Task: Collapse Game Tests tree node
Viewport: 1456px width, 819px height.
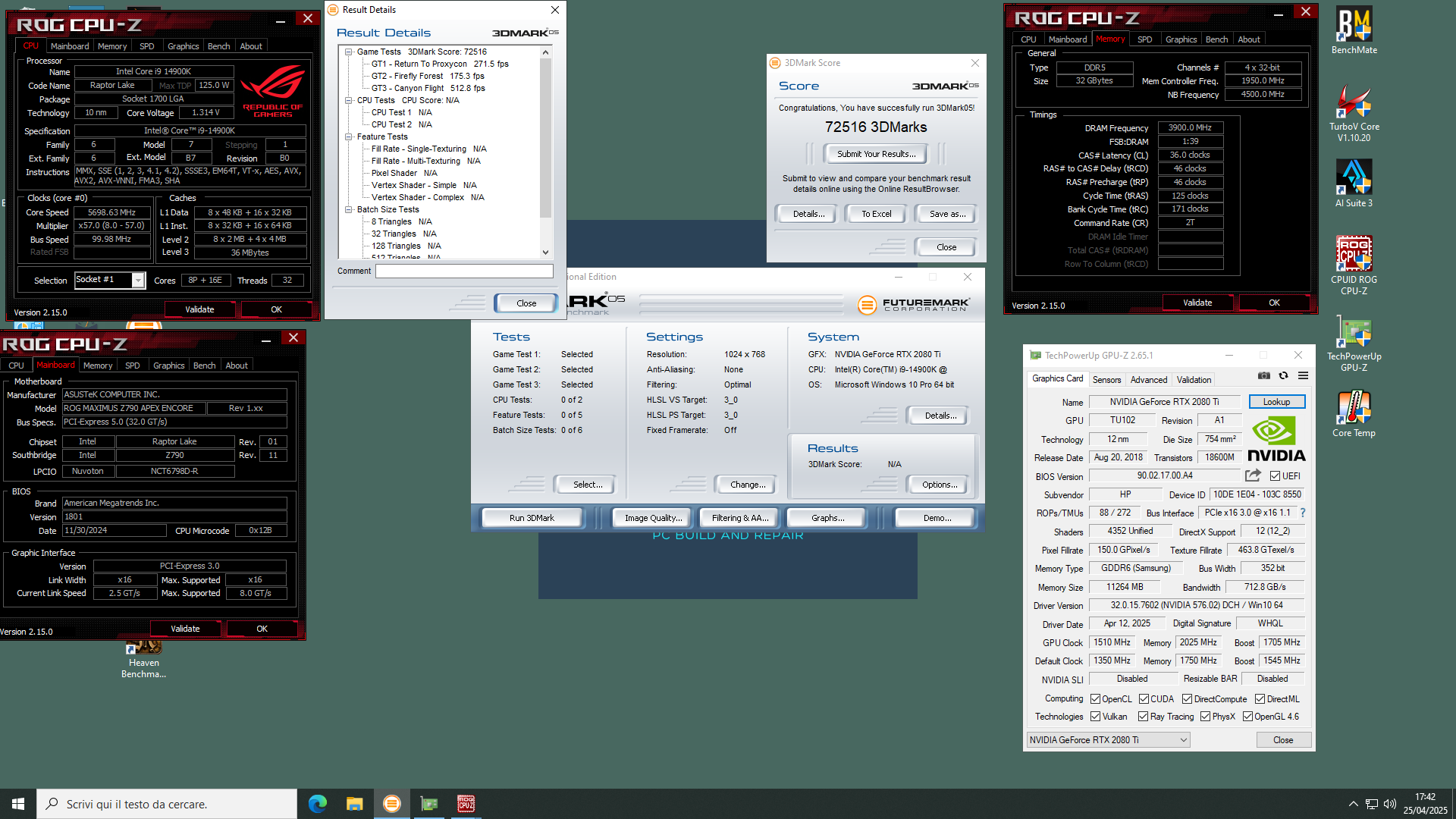Action: coord(349,52)
